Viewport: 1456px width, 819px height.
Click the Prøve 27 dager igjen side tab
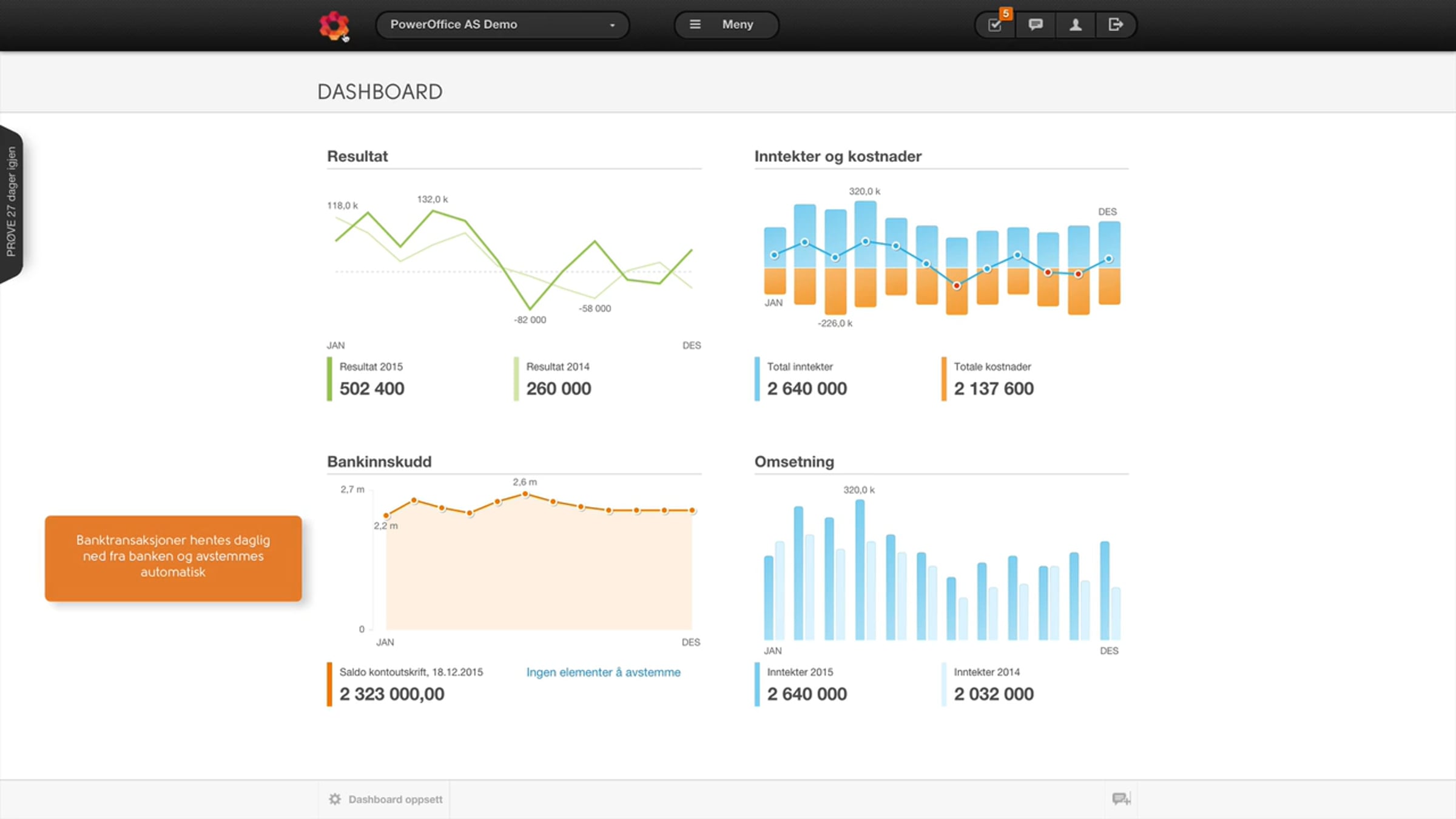coord(12,202)
